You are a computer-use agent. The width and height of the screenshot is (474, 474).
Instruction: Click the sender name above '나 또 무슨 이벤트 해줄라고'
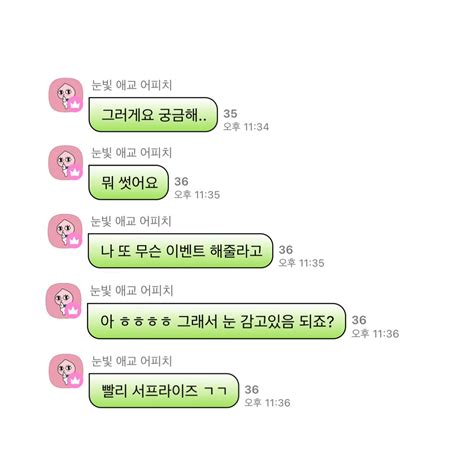[x=131, y=221]
